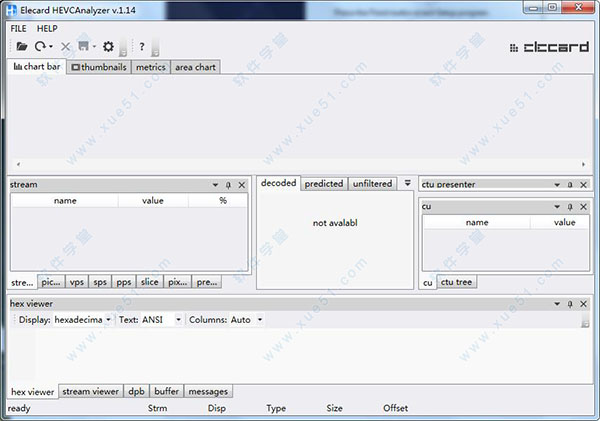Pin the cu panel
Viewport: 600px width, 421px height.
click(x=570, y=207)
